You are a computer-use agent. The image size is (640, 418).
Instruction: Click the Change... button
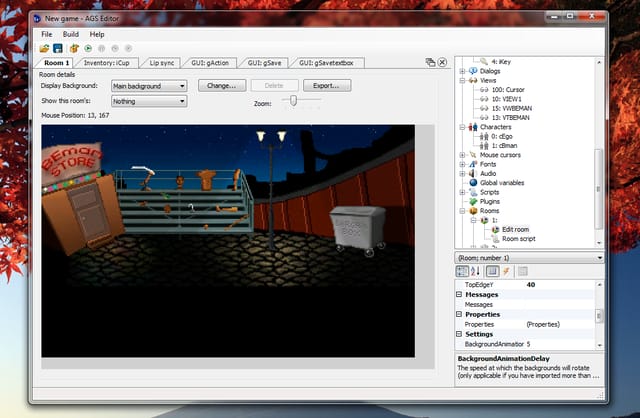(222, 86)
